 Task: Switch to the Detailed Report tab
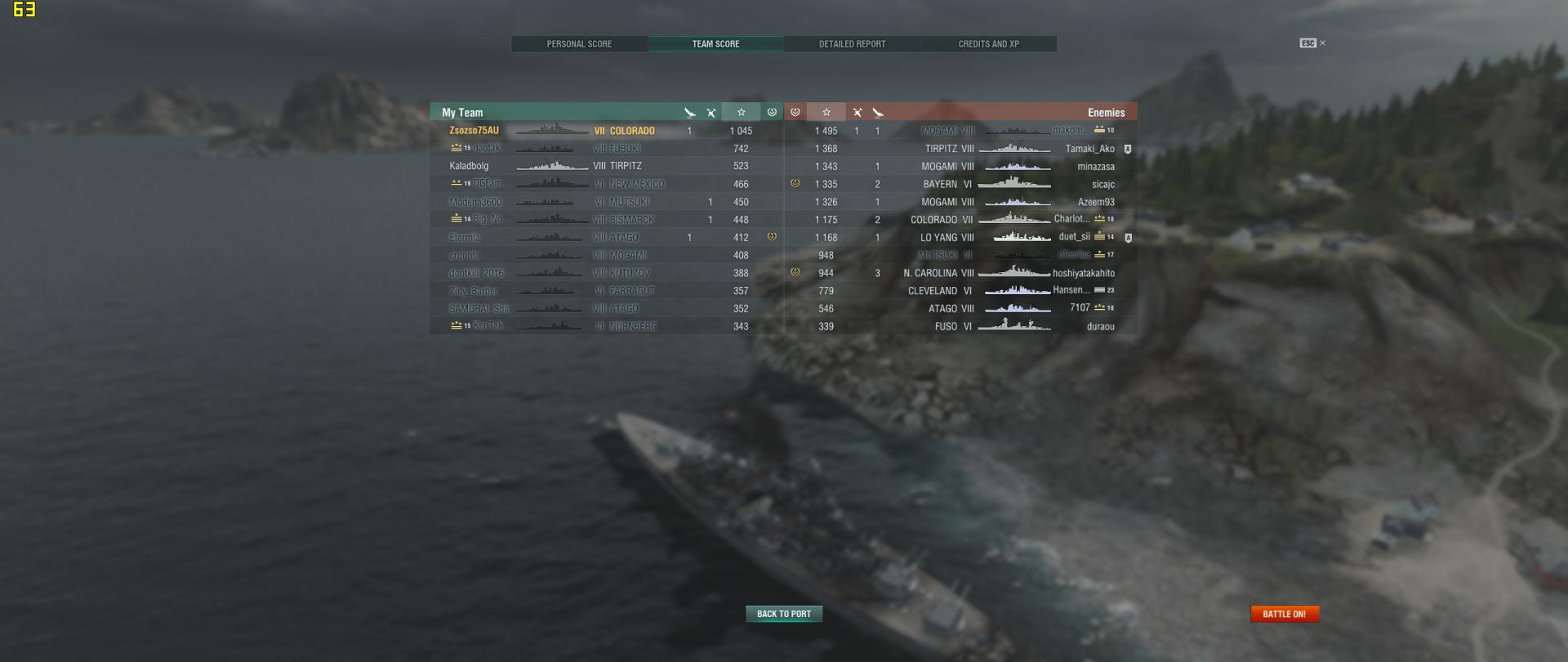click(x=853, y=44)
